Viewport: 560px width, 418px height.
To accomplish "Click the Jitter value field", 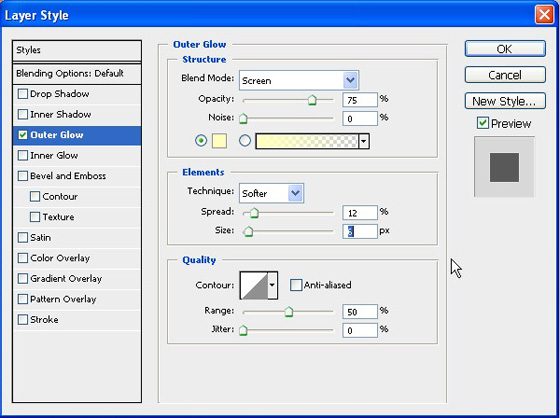I will (360, 330).
